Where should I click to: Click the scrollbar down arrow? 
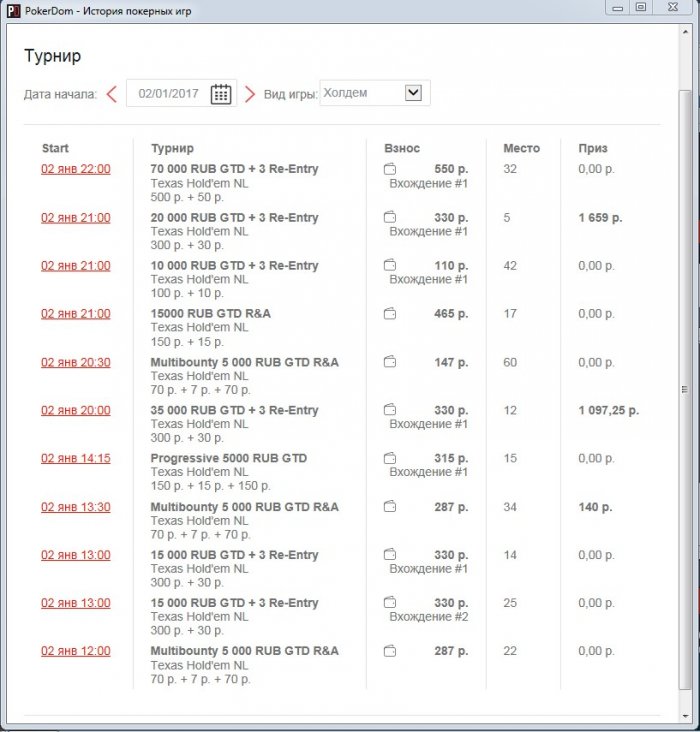click(685, 716)
